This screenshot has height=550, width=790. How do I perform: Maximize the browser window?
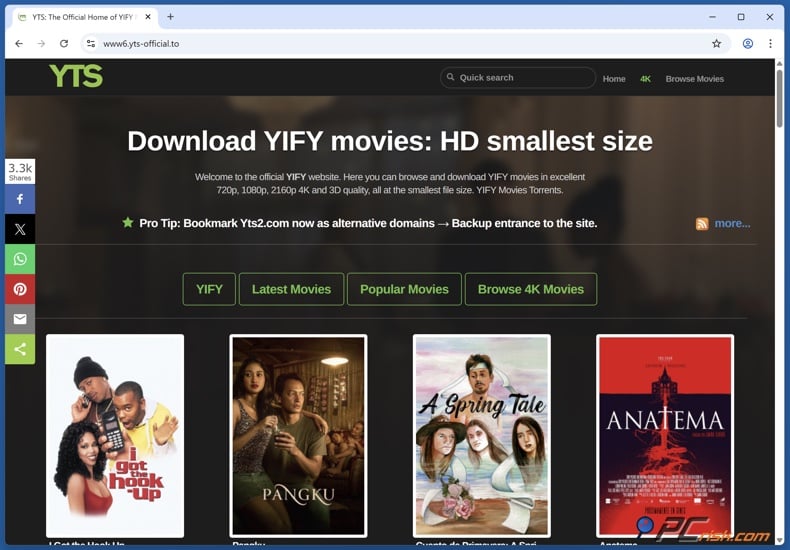tap(741, 17)
